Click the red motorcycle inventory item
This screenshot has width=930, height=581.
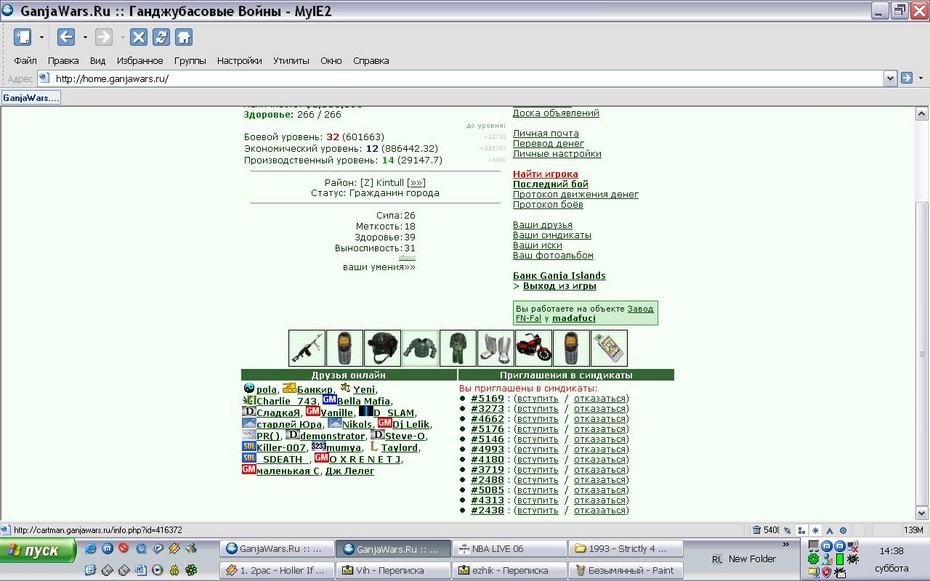pos(533,348)
